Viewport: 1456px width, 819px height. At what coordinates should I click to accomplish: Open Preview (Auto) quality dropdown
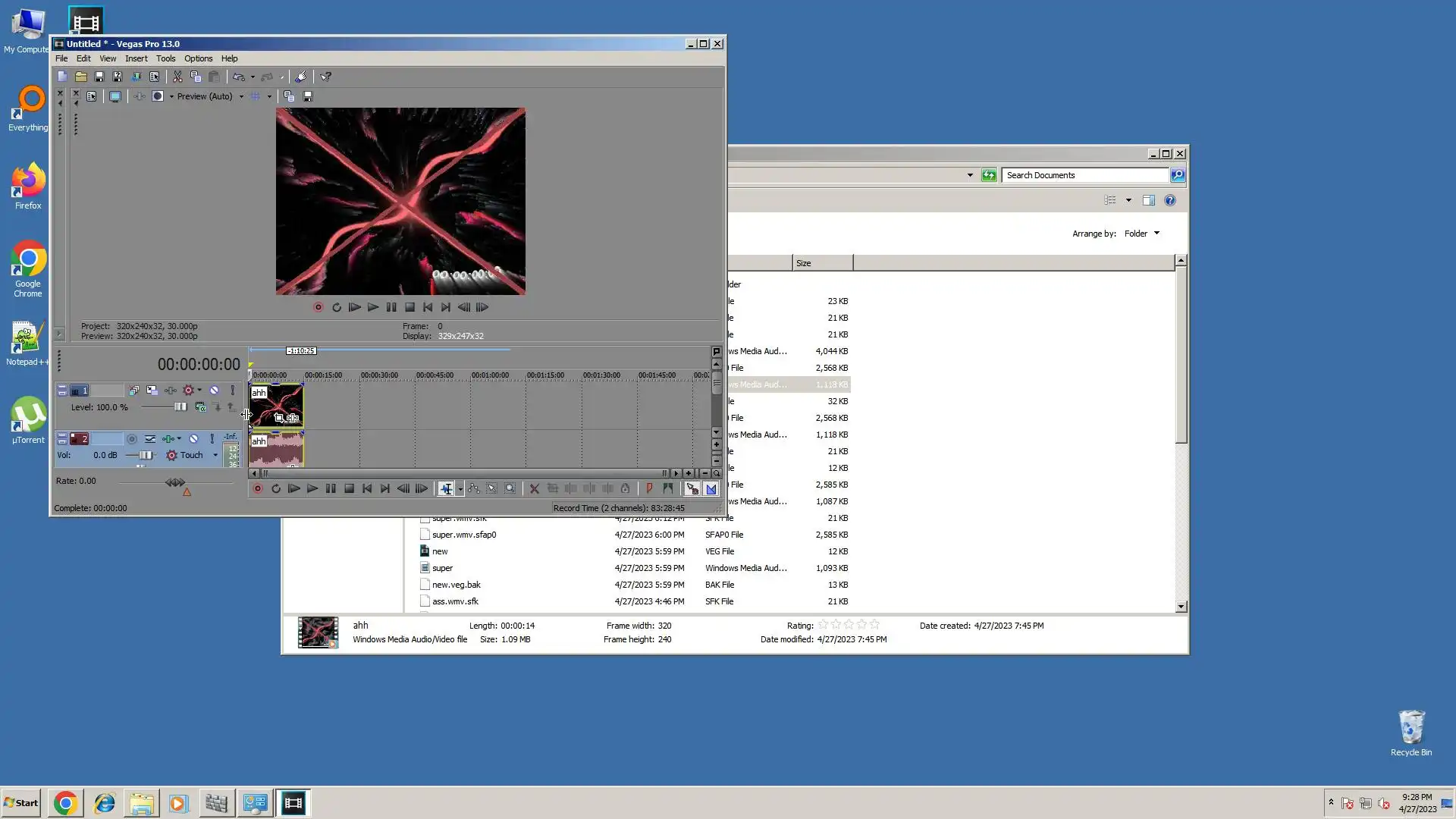241,96
